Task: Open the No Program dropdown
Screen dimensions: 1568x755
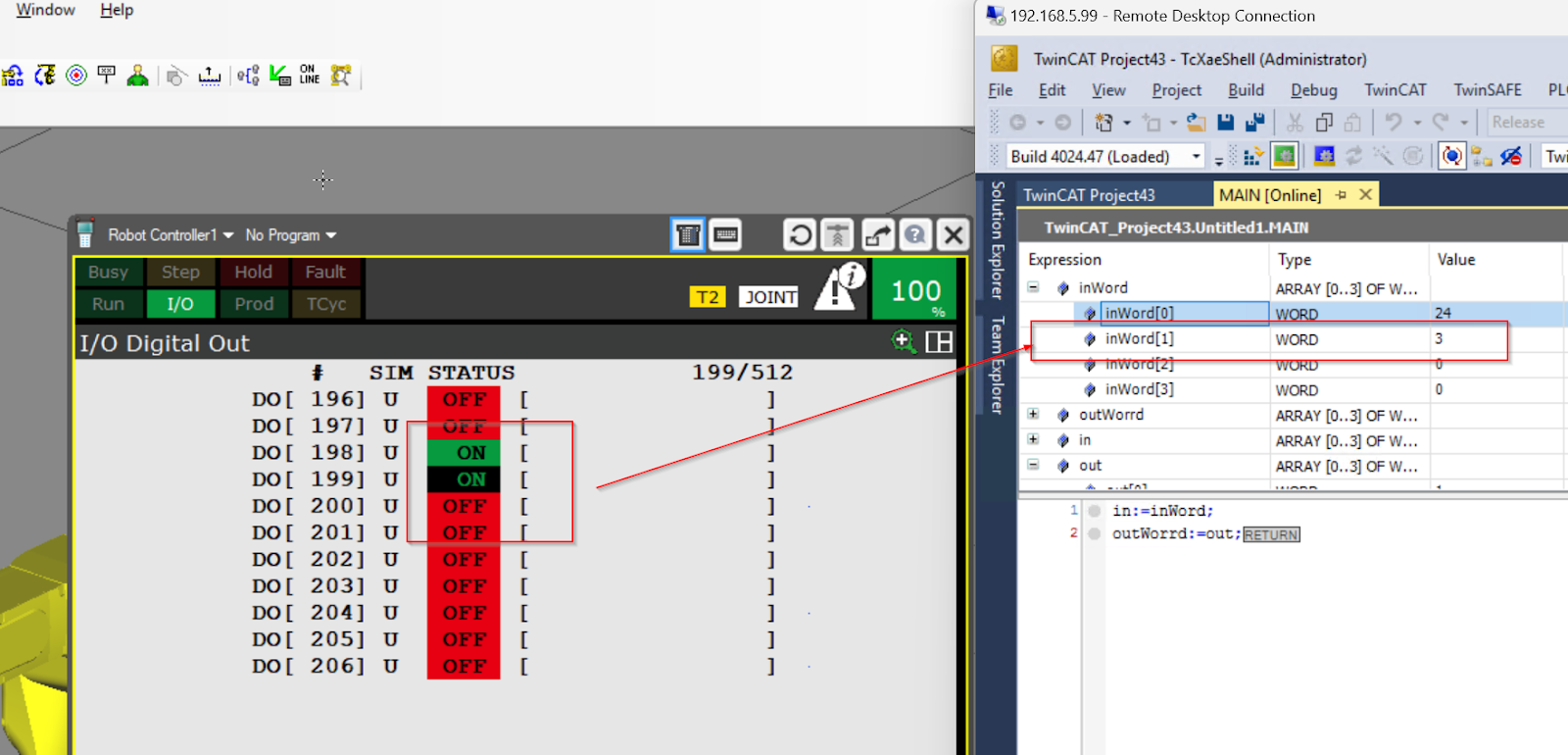Action: pos(291,235)
